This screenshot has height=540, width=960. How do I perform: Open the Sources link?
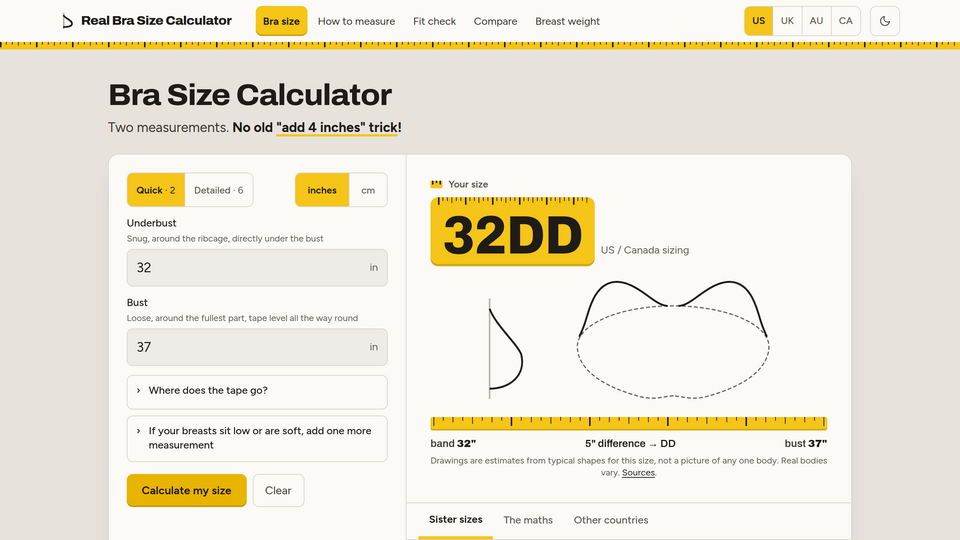638,473
